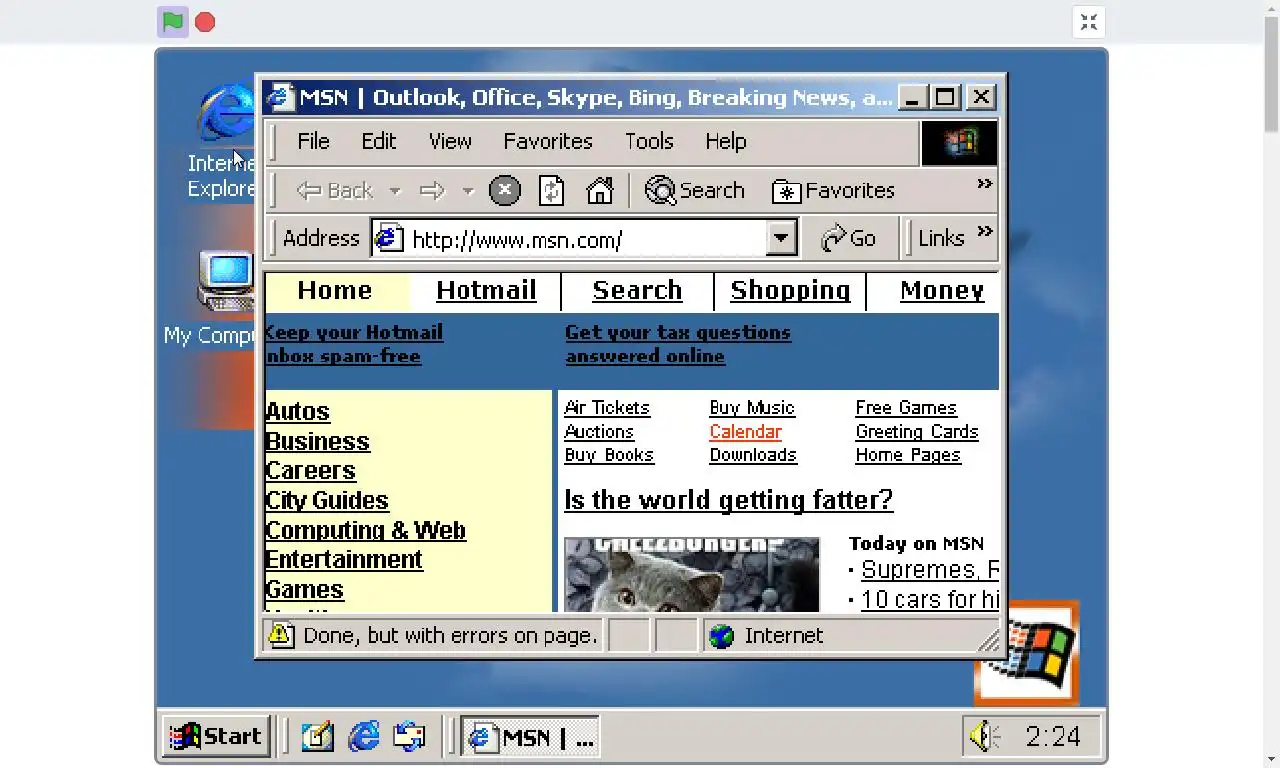Click the Back arrow toolbar button
This screenshot has height=768, width=1280.
tap(334, 190)
